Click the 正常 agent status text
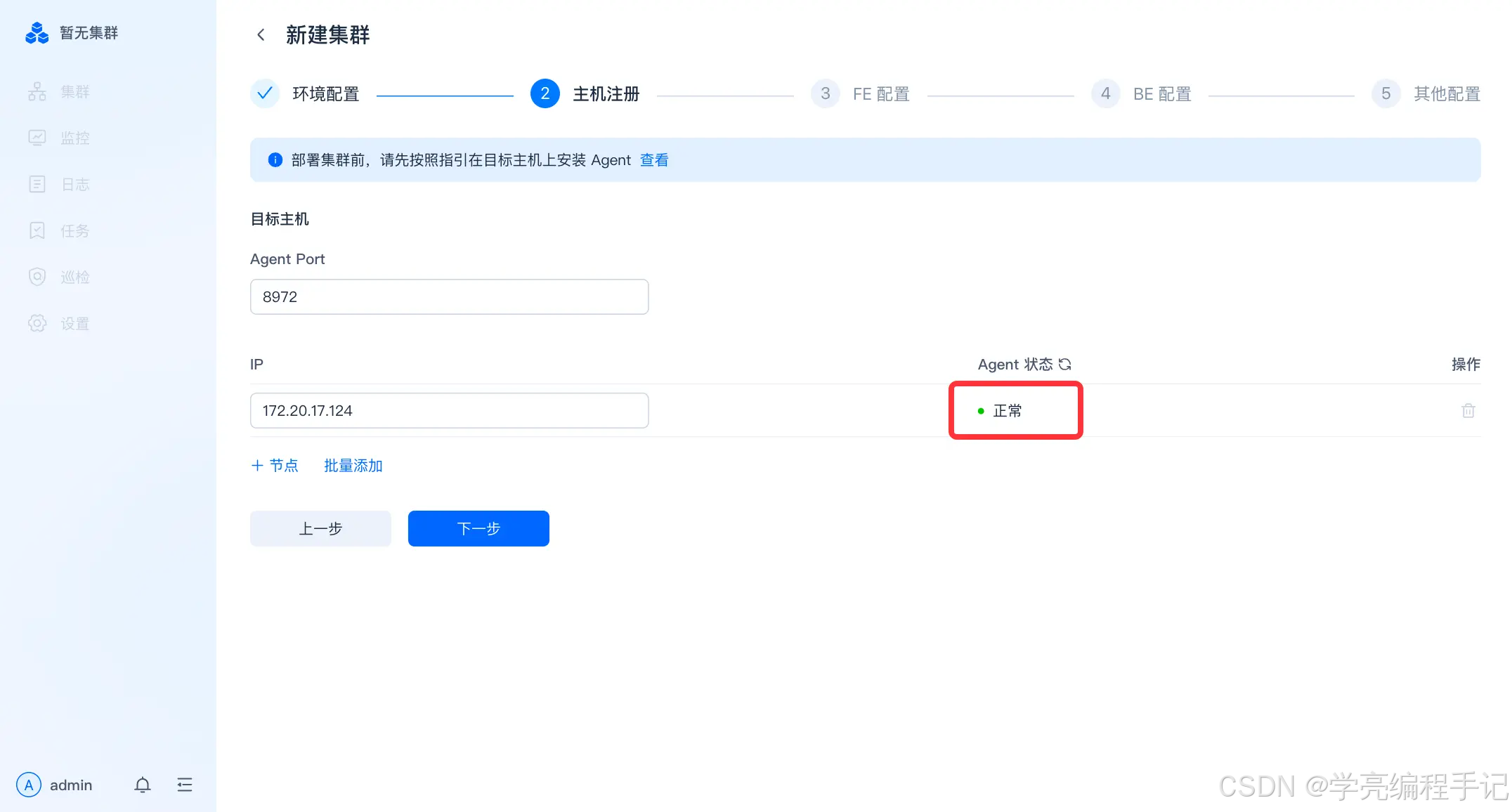 (1008, 411)
